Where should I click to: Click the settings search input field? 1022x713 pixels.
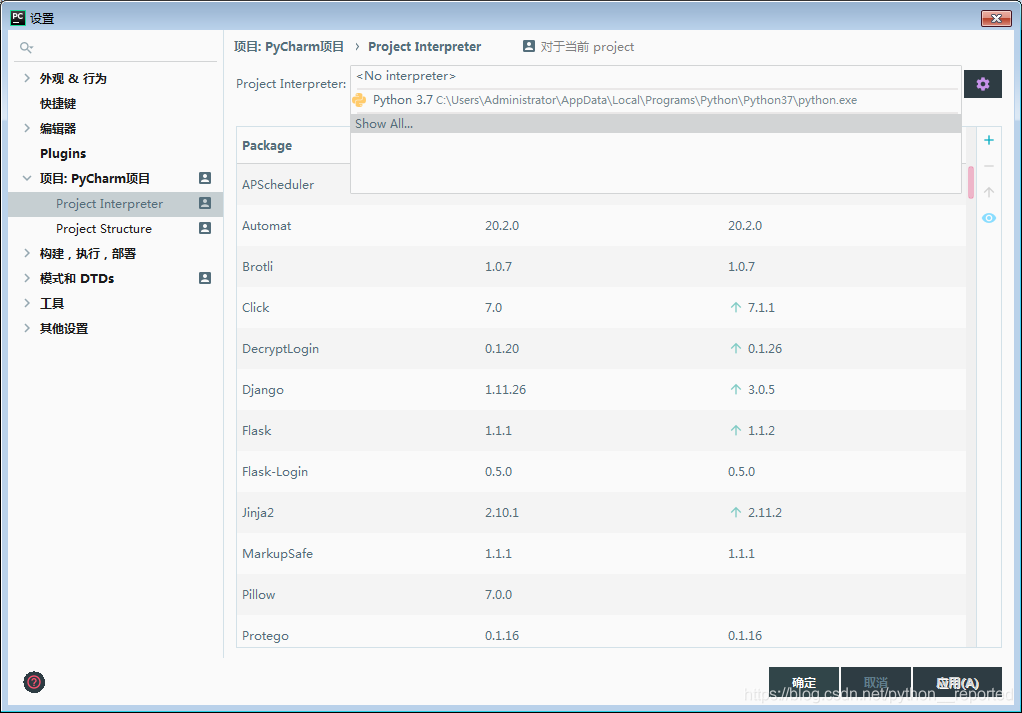(x=115, y=48)
